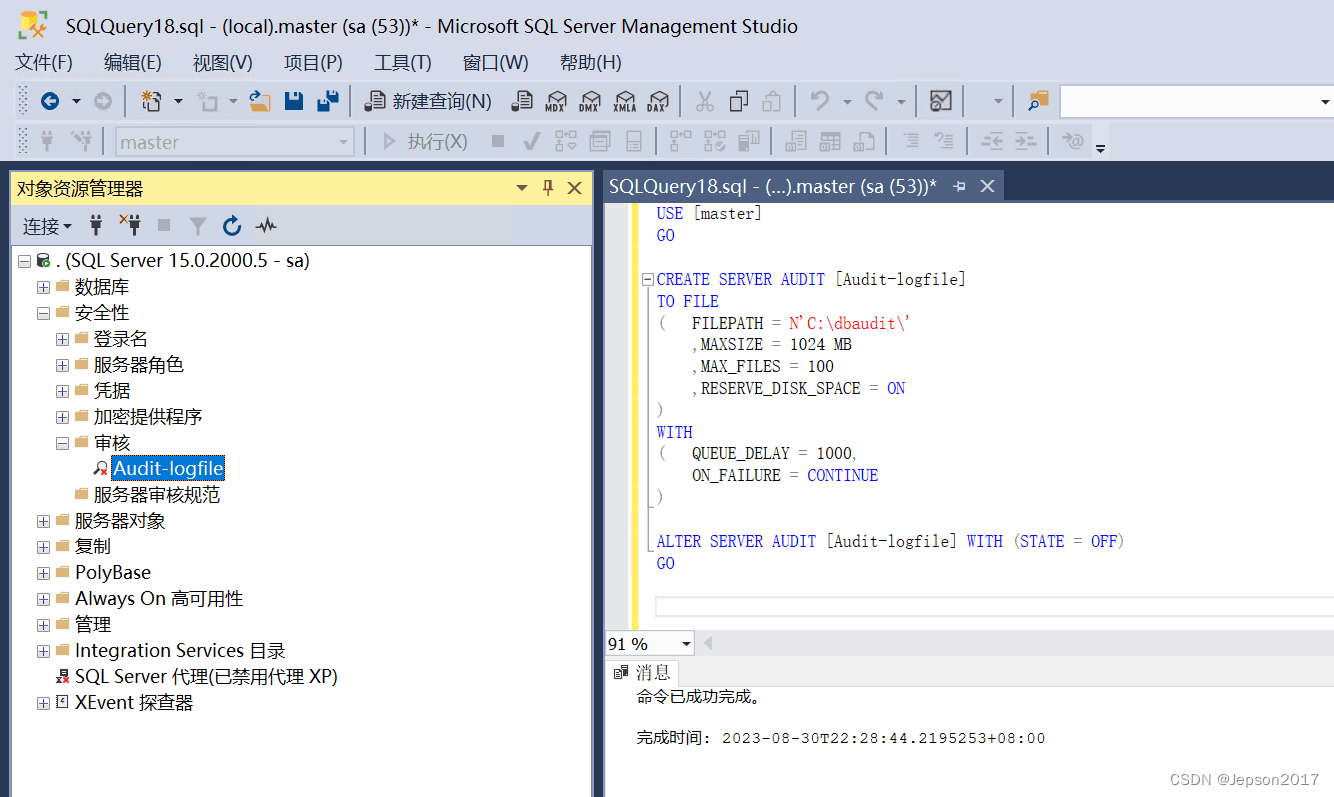
Task: Click the Decrease Indent icon
Action: [x=992, y=141]
